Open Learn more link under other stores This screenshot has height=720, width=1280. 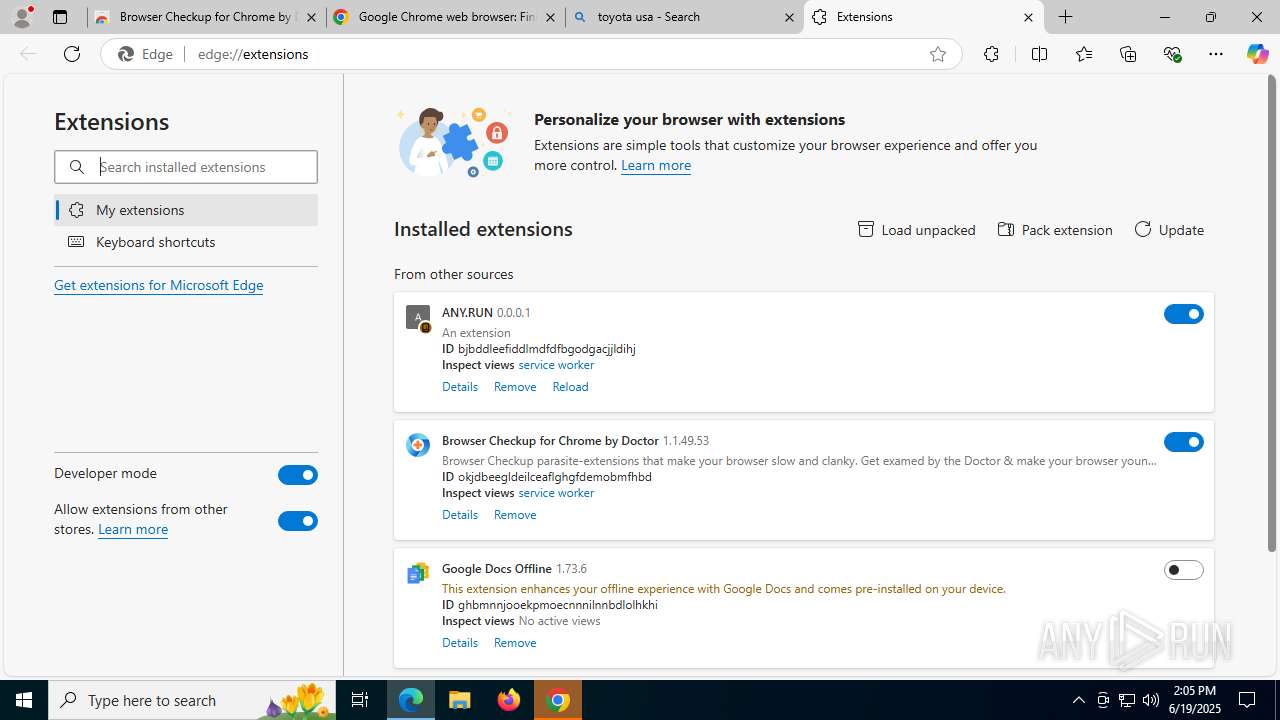pos(133,529)
